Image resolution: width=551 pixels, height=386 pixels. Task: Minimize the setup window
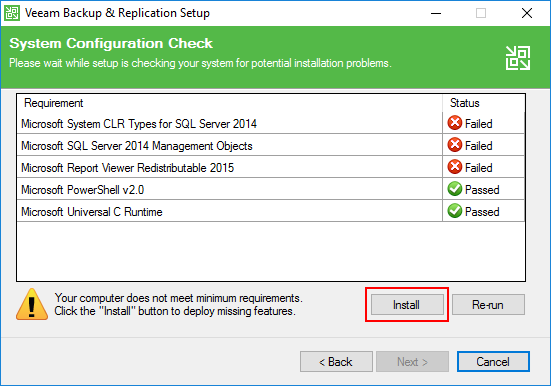(436, 13)
